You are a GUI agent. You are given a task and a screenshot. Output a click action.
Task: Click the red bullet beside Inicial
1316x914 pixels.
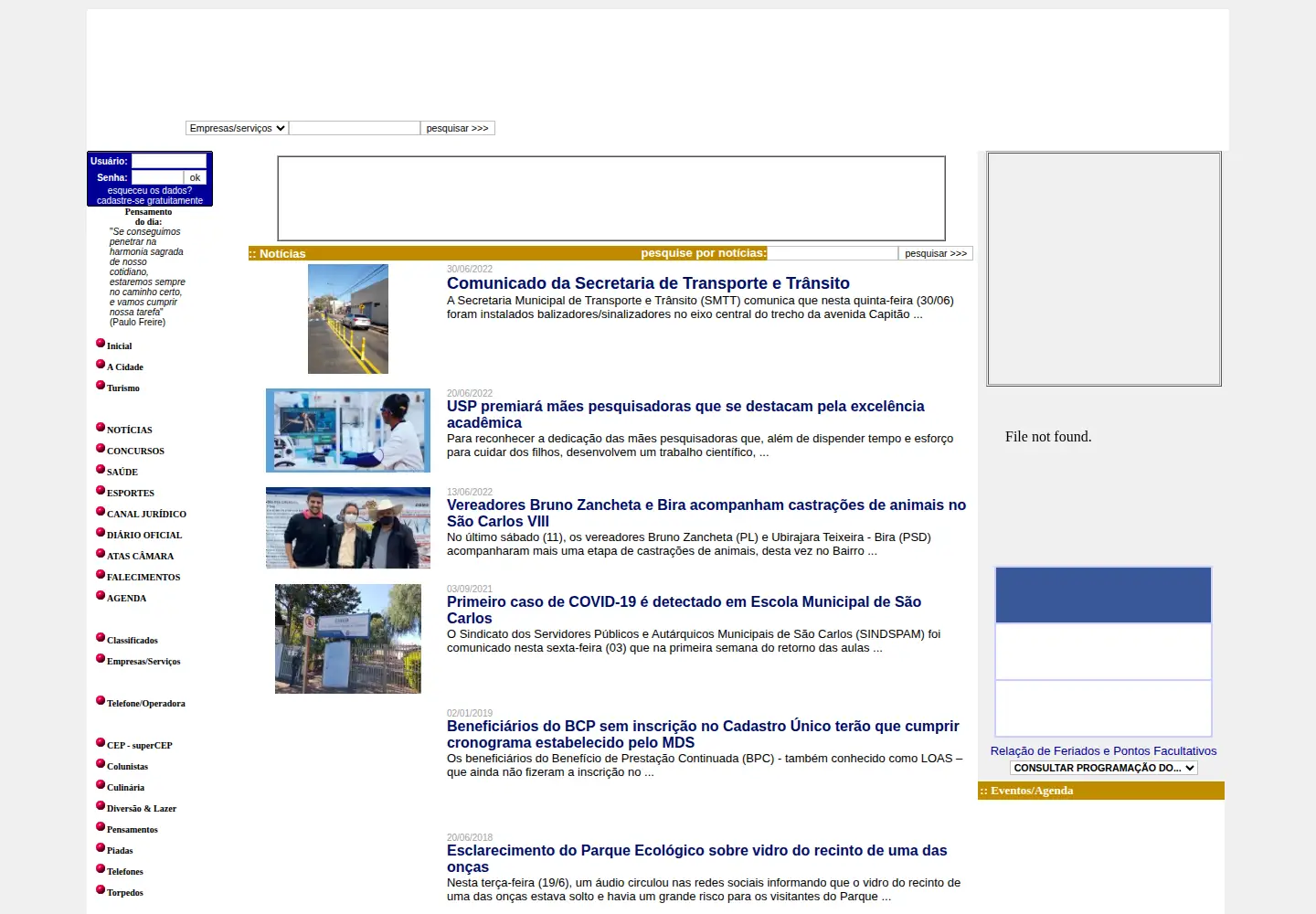(101, 343)
